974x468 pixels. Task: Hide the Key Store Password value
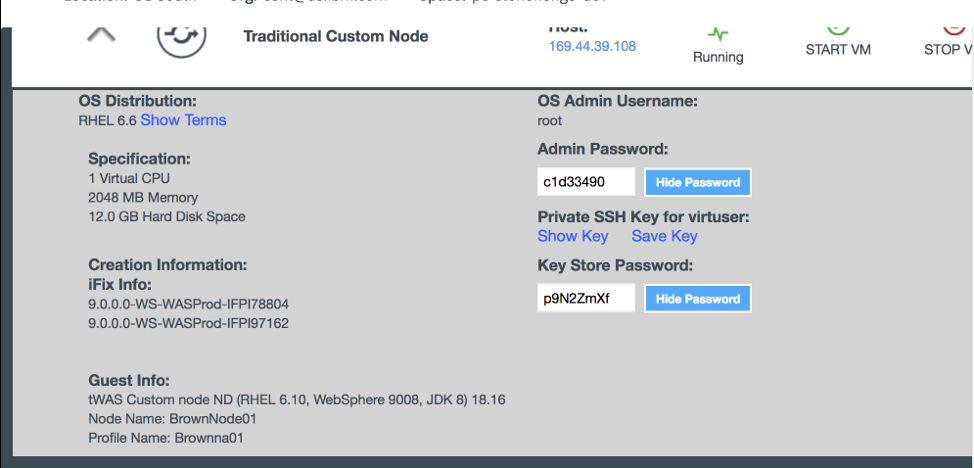(x=697, y=298)
